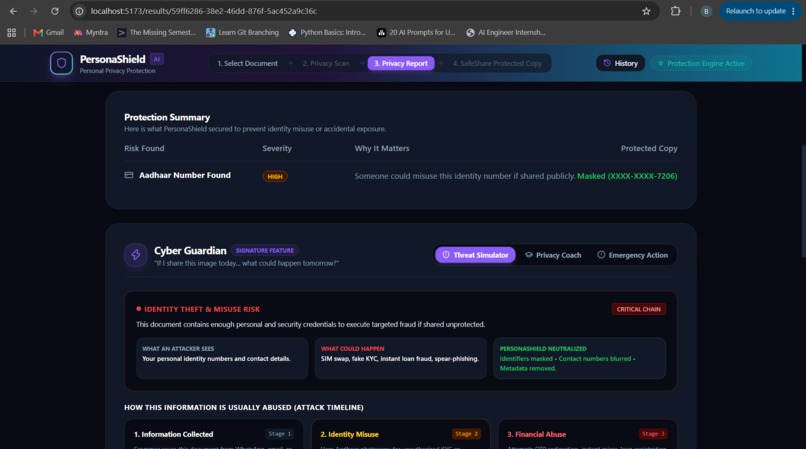Click the Protection Engine Active status badge

pyautogui.click(x=701, y=63)
